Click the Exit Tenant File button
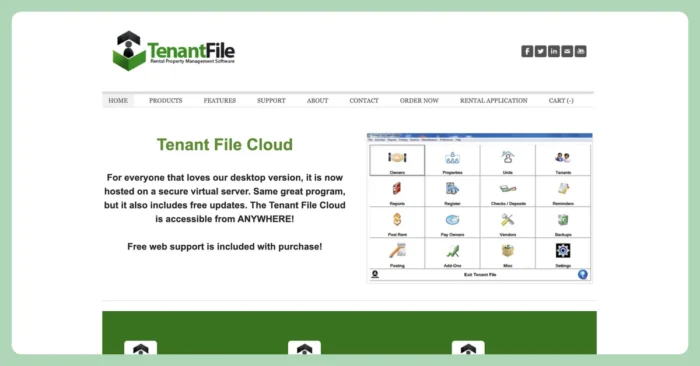The height and width of the screenshot is (366, 700). tap(480, 274)
